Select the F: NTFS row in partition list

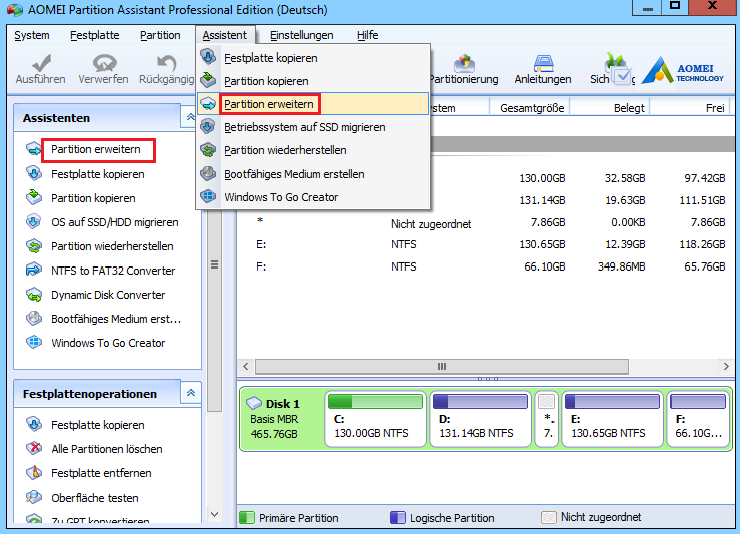[x=486, y=267]
